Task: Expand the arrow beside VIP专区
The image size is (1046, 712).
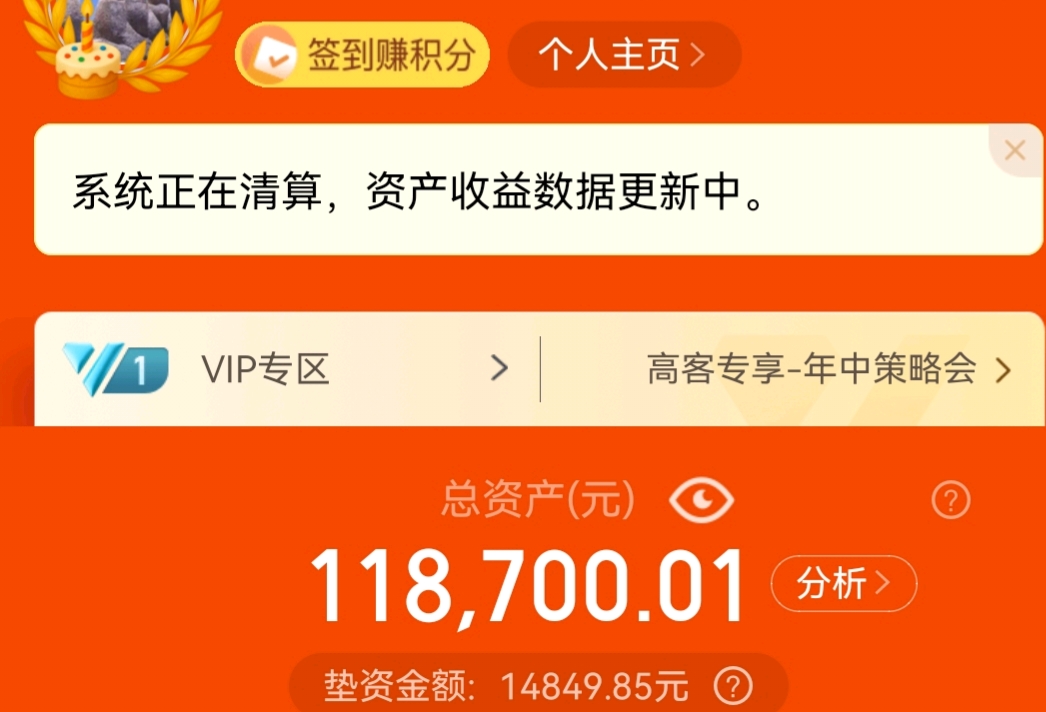Action: pyautogui.click(x=499, y=368)
